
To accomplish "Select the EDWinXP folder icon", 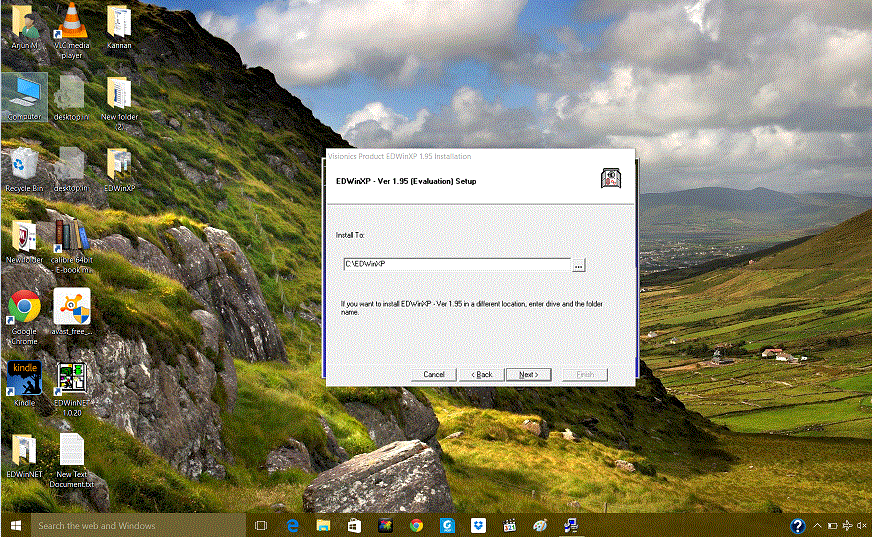I will click(119, 170).
